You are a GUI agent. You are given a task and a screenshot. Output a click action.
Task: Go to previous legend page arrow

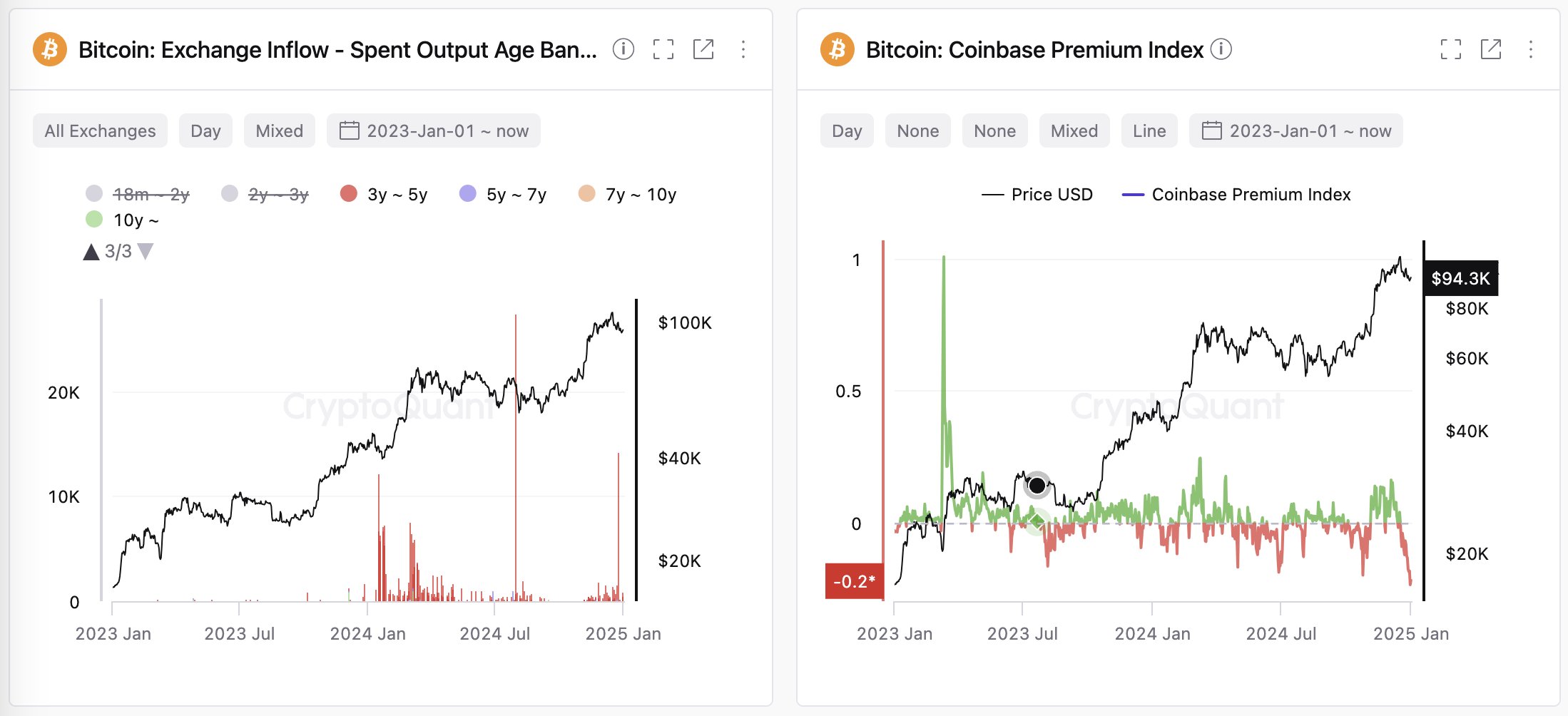91,252
